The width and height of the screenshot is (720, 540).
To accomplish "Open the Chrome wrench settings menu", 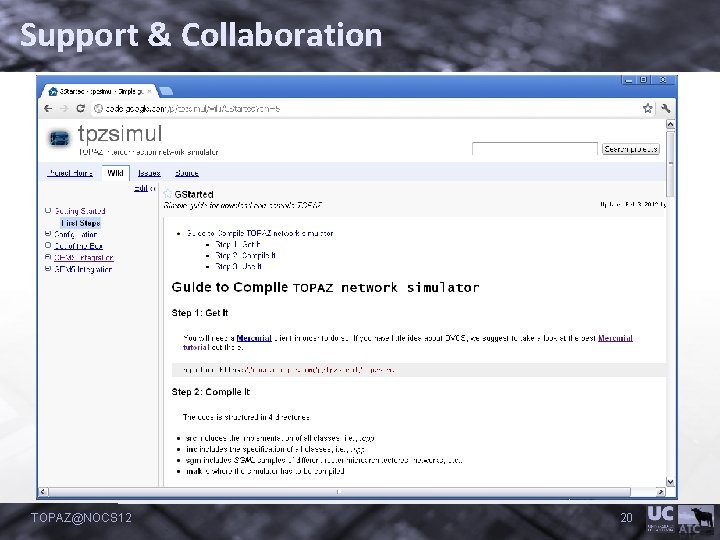I will pos(665,108).
